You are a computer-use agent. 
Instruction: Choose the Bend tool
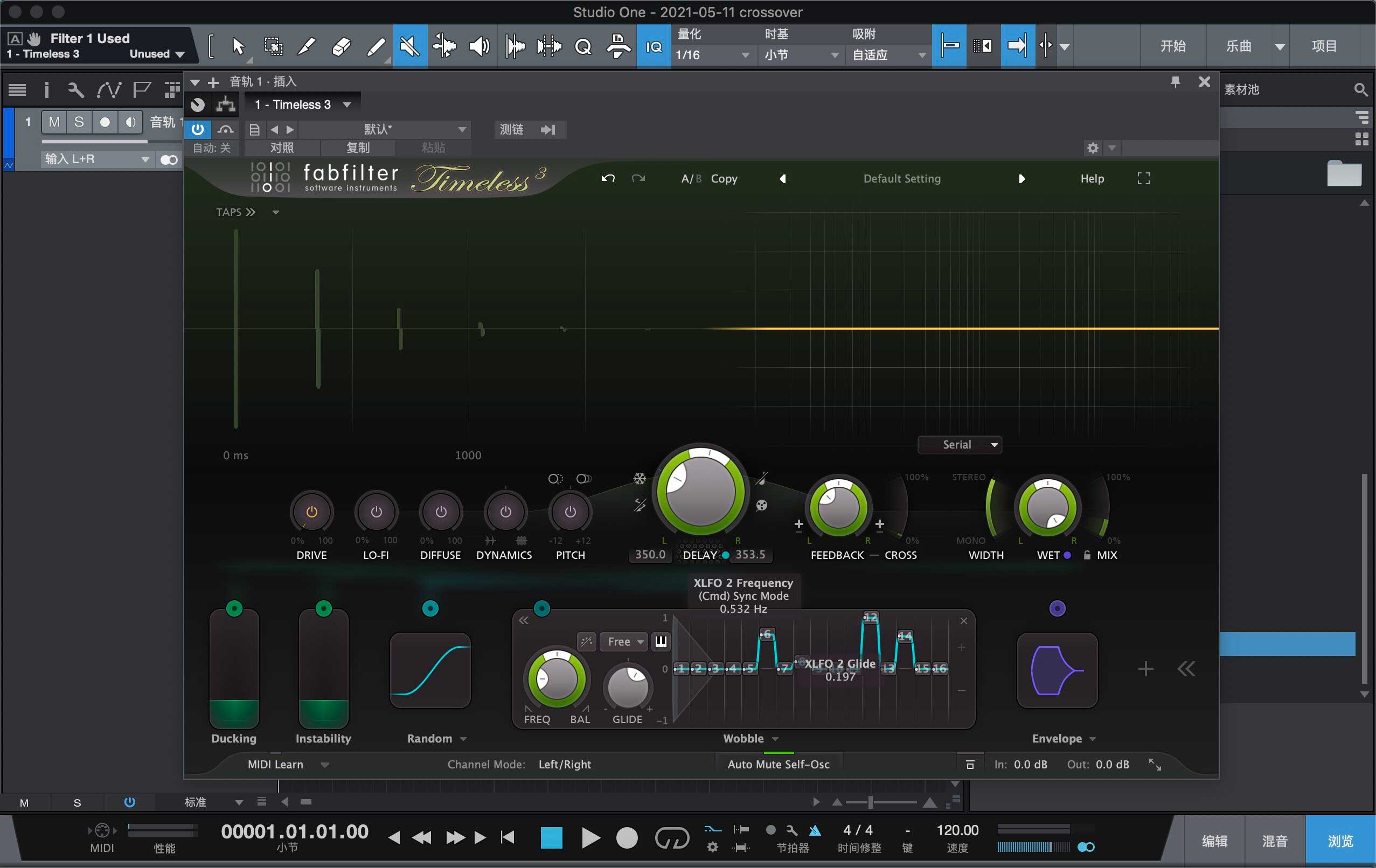[444, 46]
